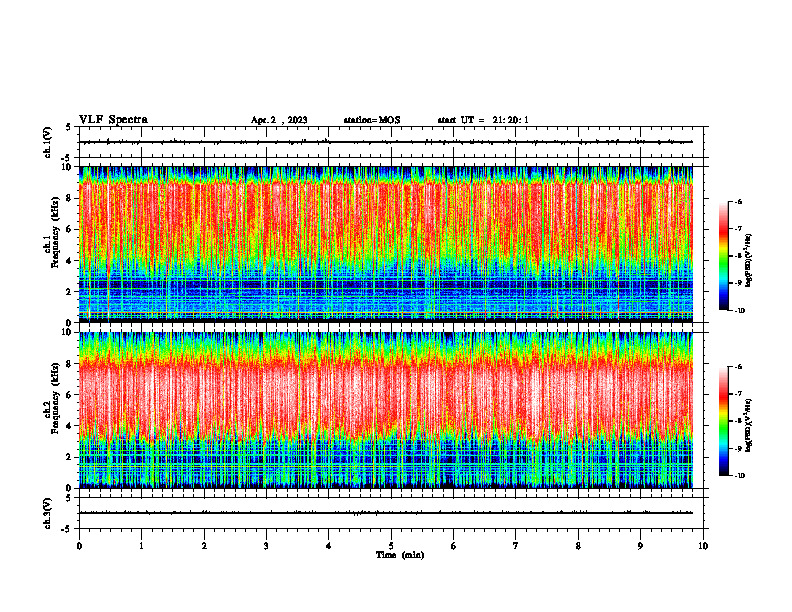The width and height of the screenshot is (792, 612).
Task: Click the "ch.3(V)" axis label at bottom
Action: [47, 513]
